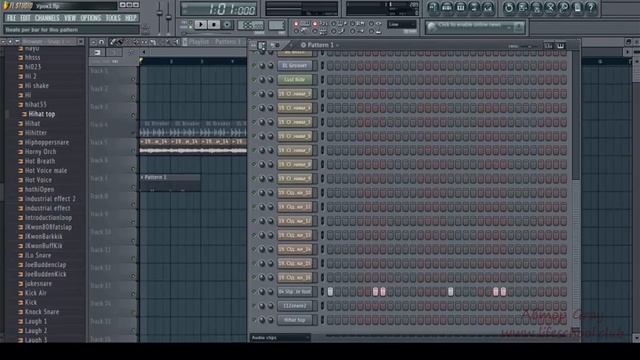The image size is (640, 360).
Task: Mute the BL Groover channel with its LED
Action: click(254, 65)
